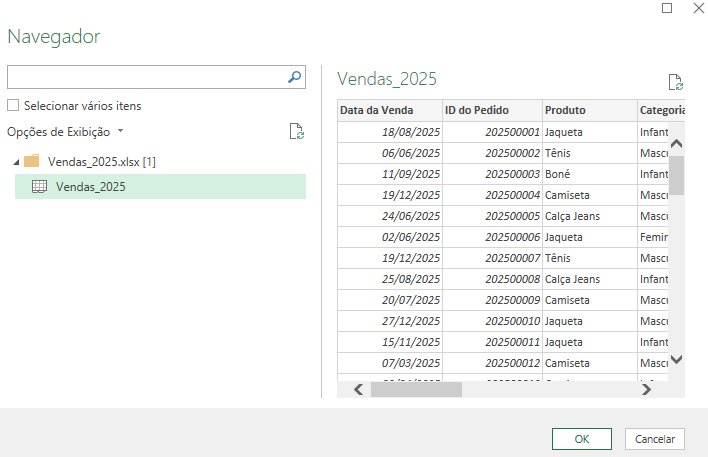Select order ID 202500003

(x=492, y=174)
